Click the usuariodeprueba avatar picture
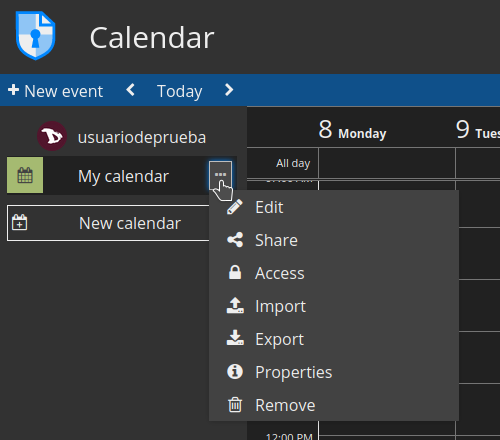 click(x=52, y=136)
